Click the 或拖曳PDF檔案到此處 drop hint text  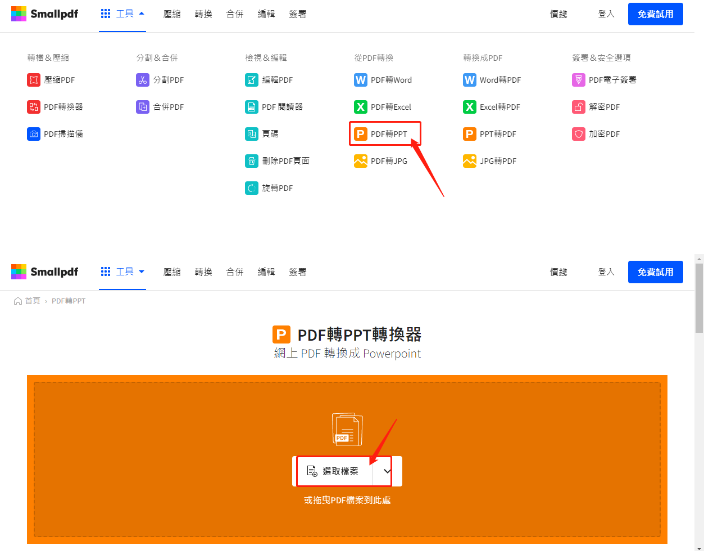point(347,500)
